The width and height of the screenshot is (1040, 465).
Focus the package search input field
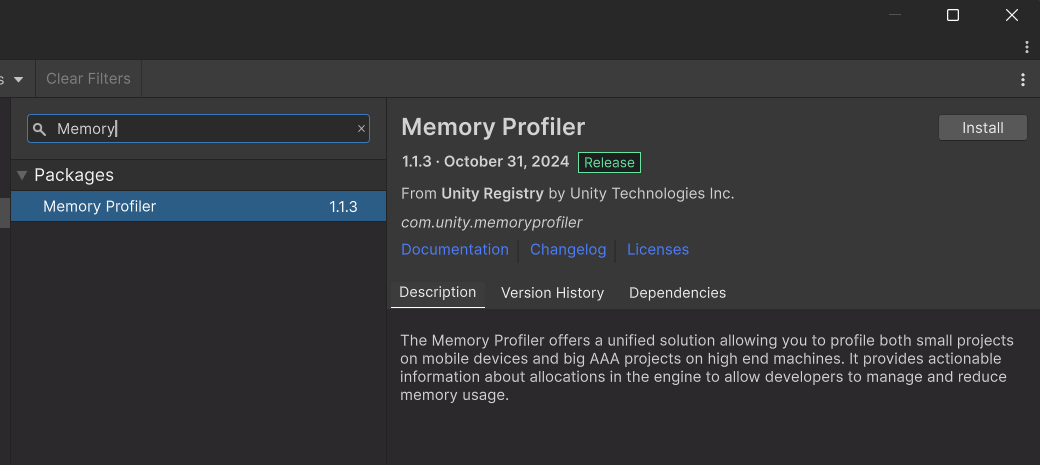point(200,129)
